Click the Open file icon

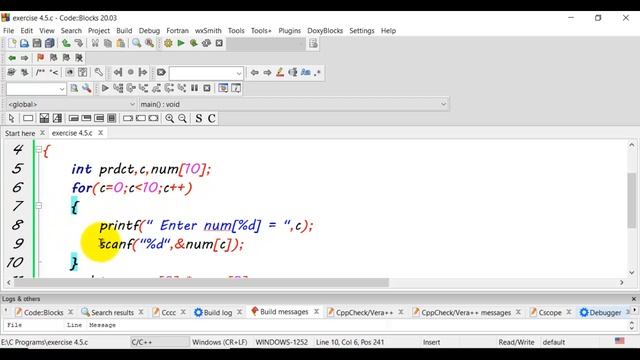(x=24, y=43)
